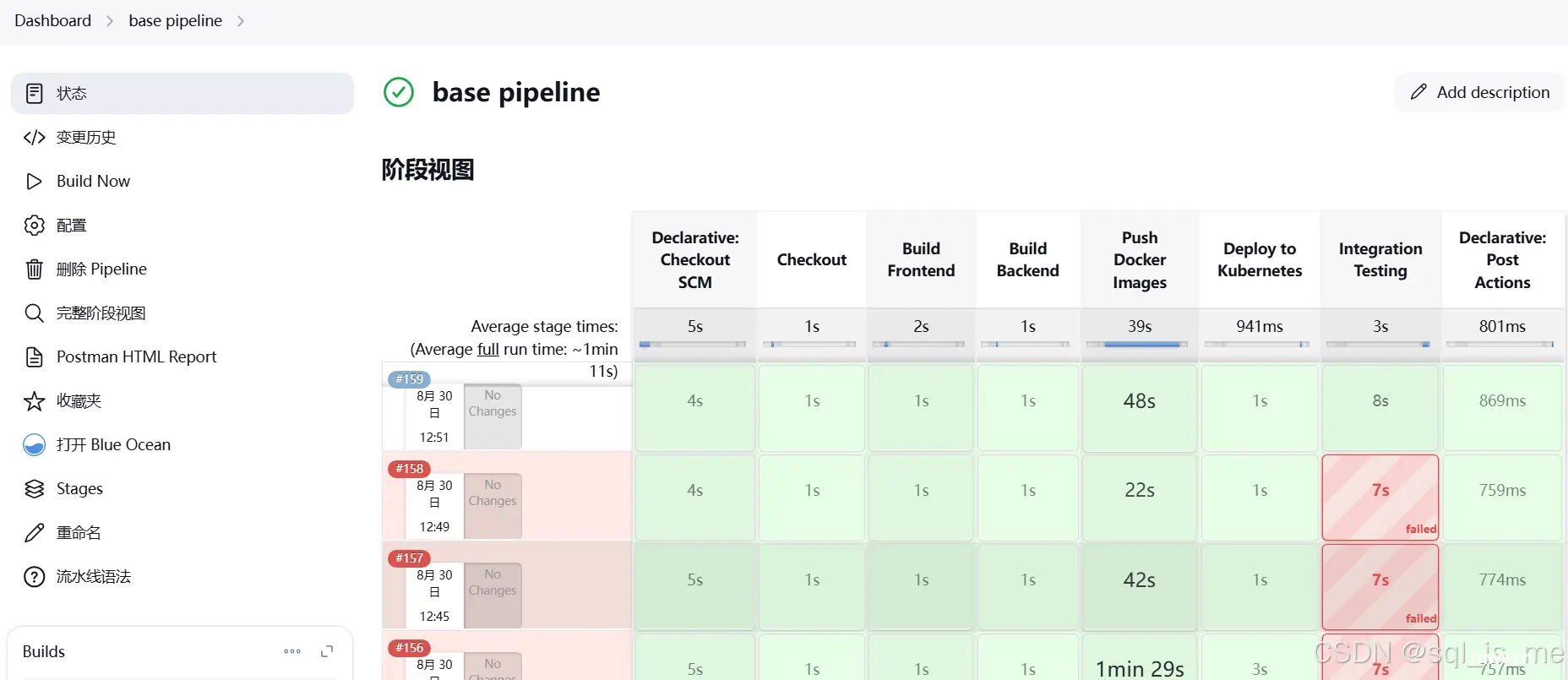The image size is (1568, 680).
Task: Click the Push Docker Images average time bar
Action: click(x=1137, y=345)
